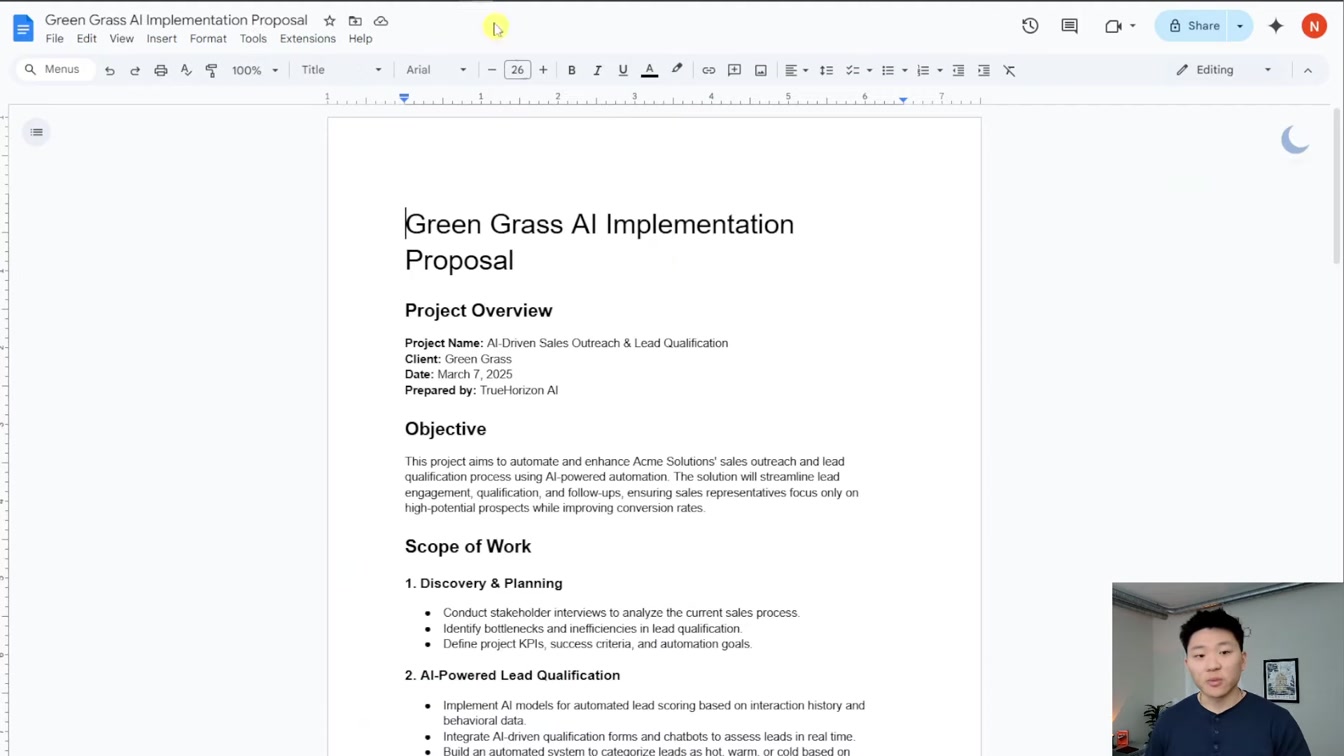Rename the document title field
The height and width of the screenshot is (756, 1344).
(176, 20)
